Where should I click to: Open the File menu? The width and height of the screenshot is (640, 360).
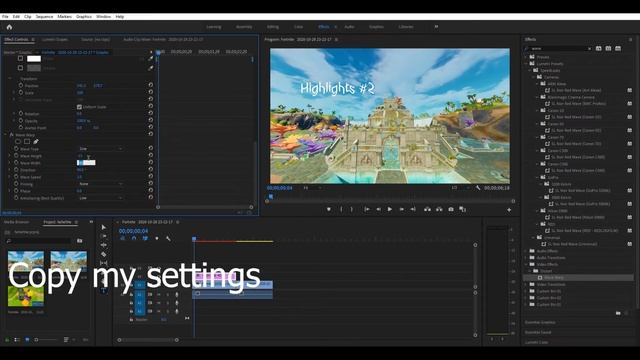point(5,17)
